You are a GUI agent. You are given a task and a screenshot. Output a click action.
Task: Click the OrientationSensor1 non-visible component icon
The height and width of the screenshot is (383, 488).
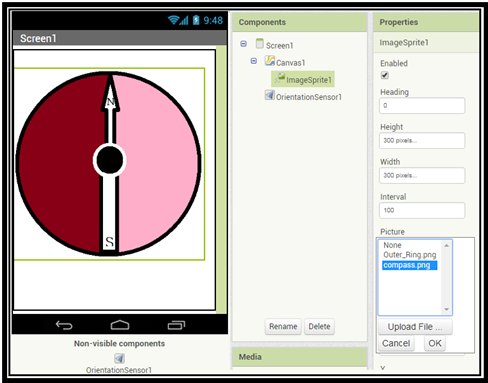point(119,359)
